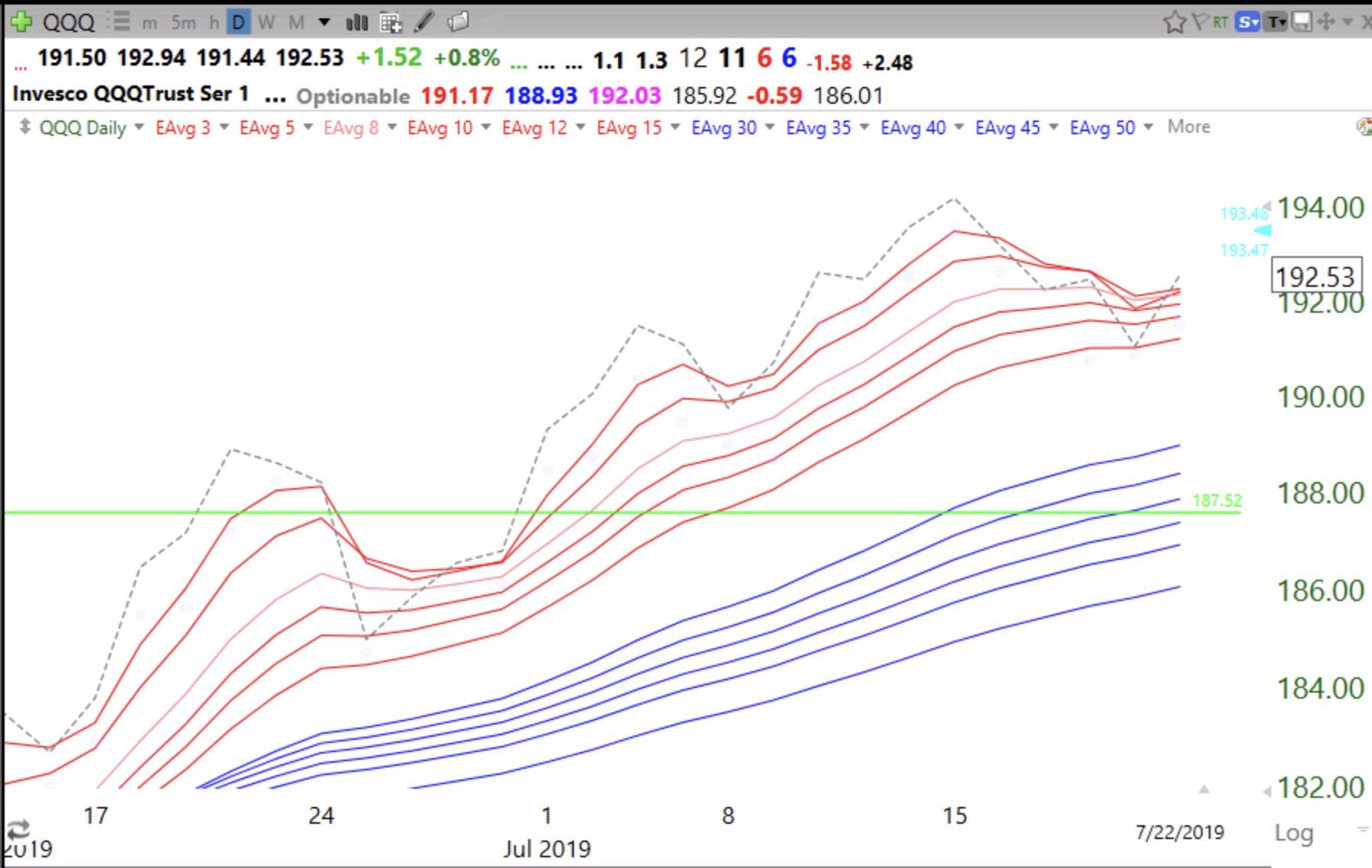This screenshot has height=868, width=1372.
Task: Select the 5m timeframe
Action: tap(183, 23)
